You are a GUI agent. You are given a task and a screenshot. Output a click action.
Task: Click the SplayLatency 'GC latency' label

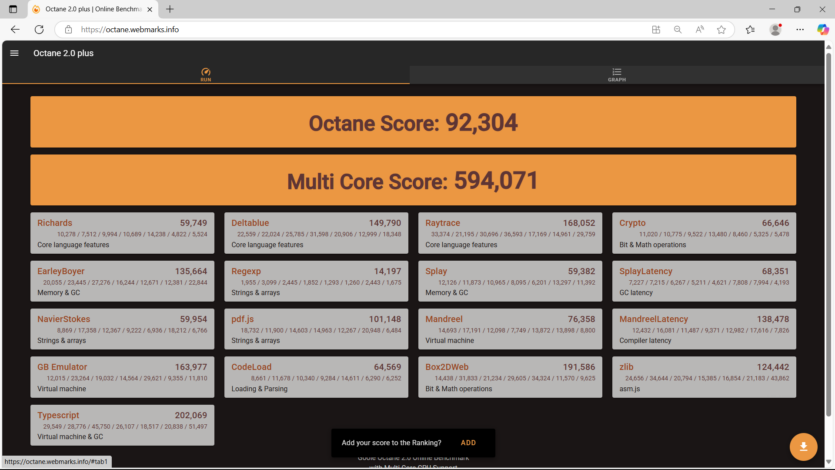click(635, 293)
